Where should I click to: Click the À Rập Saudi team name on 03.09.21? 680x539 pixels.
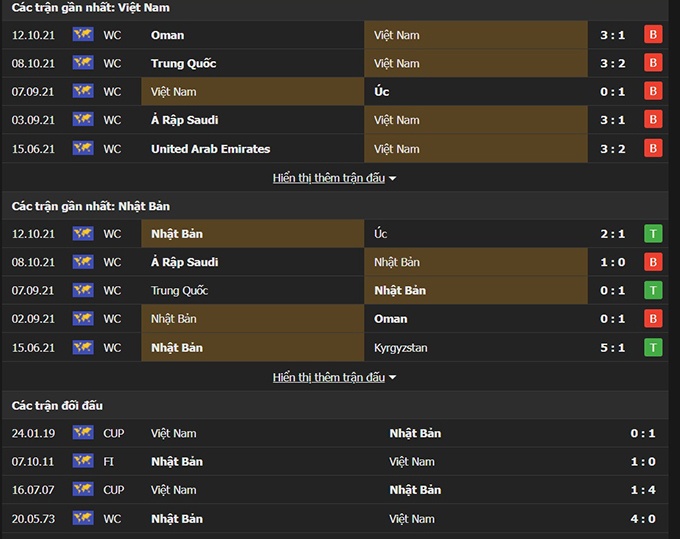point(184,120)
